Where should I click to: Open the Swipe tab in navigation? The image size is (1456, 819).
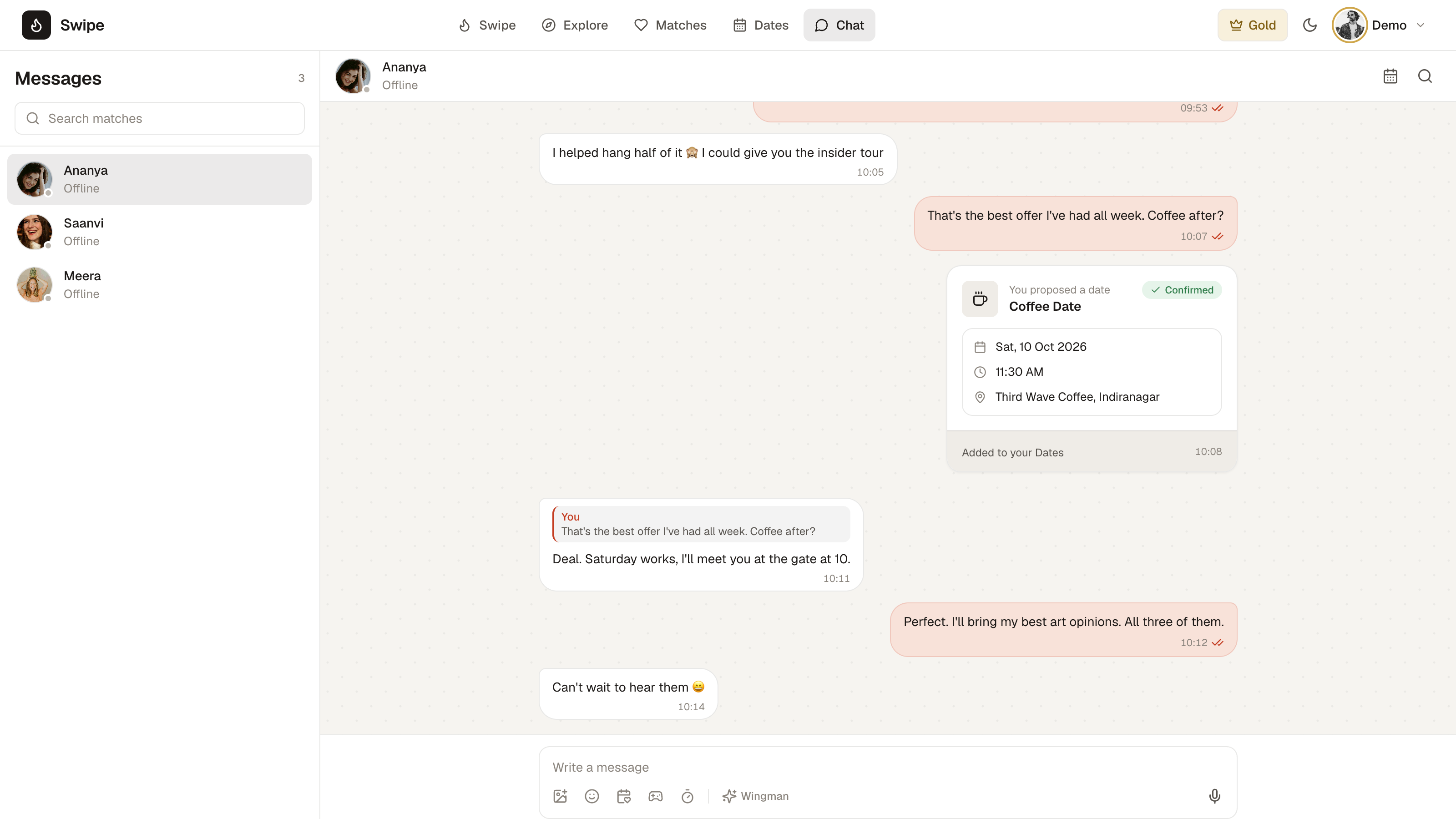(487, 25)
